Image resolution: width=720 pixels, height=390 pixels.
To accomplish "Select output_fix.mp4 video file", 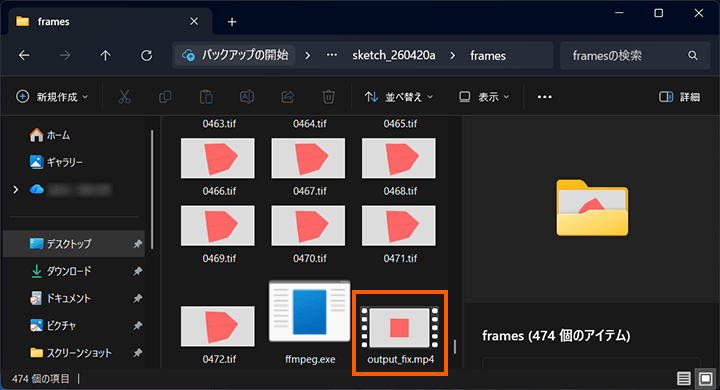I will (x=399, y=328).
